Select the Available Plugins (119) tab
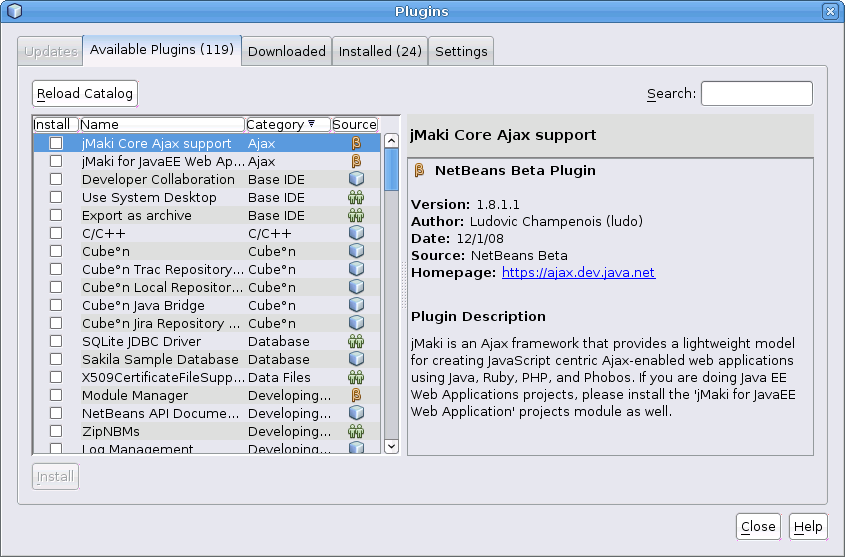This screenshot has width=845, height=557. pyautogui.click(x=162, y=50)
